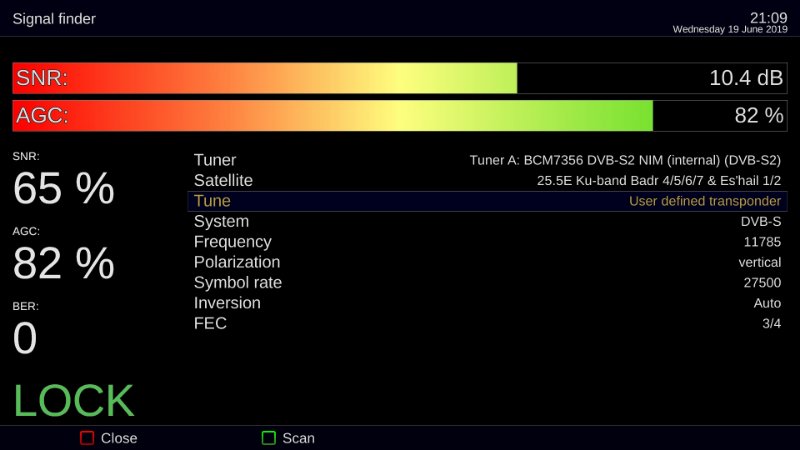Screen dimensions: 800x450
Task: Edit the 11785 frequency field
Action: 762,242
